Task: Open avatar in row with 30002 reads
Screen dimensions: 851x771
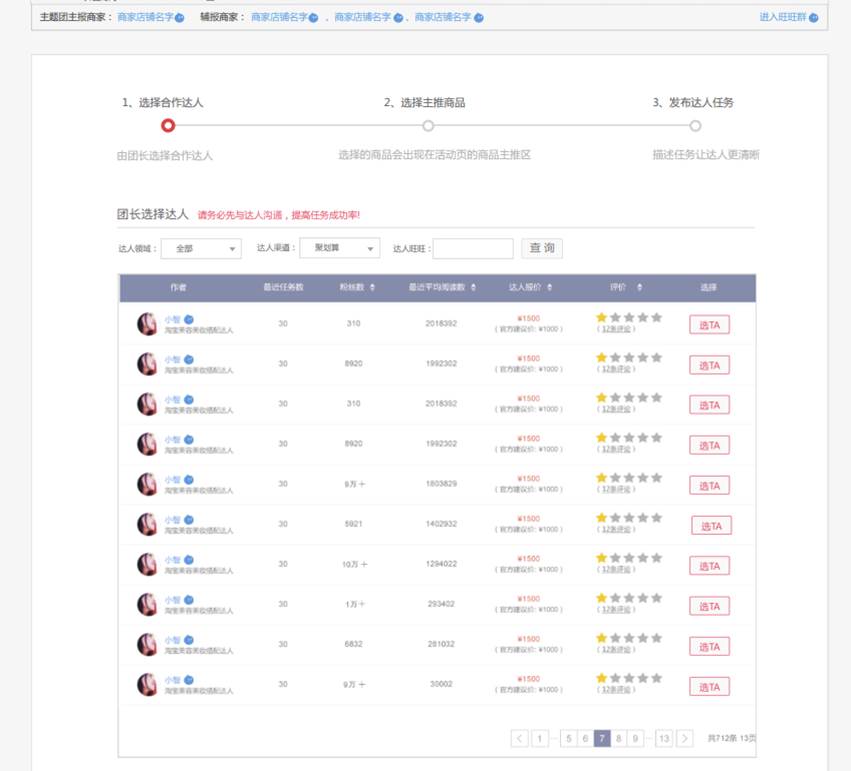Action: (x=147, y=685)
